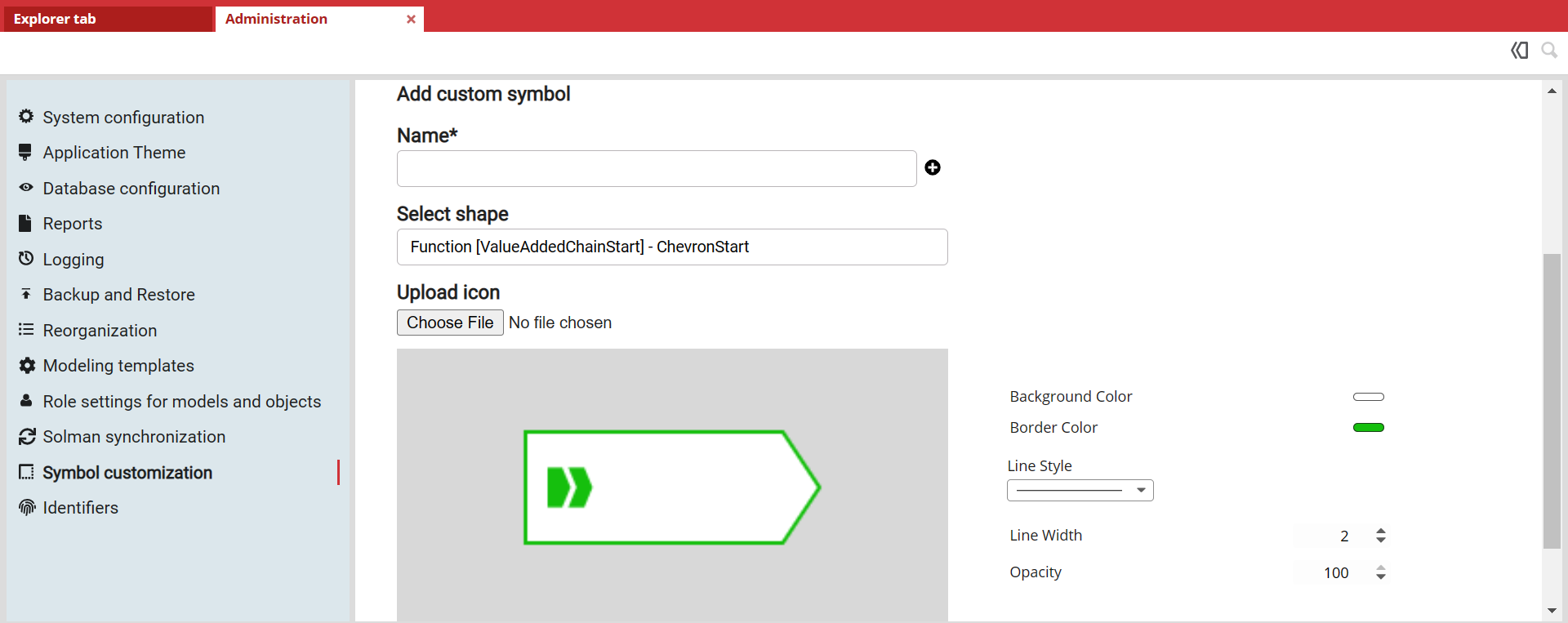Screen dimensions: 1568x623
Task: Open Application Theme settings
Action: click(x=114, y=153)
